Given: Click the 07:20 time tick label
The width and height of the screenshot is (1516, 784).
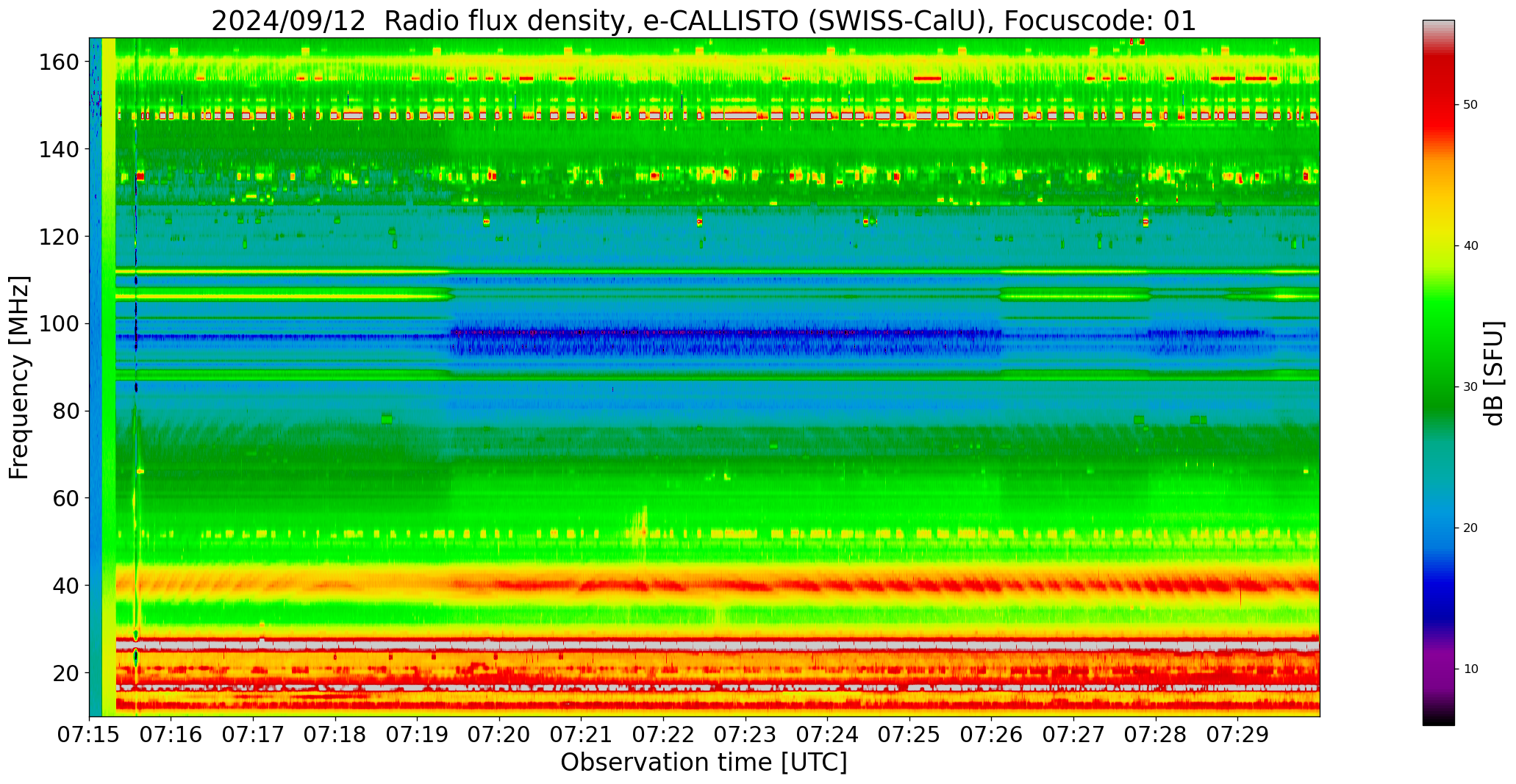Looking at the screenshot, I should point(499,735).
